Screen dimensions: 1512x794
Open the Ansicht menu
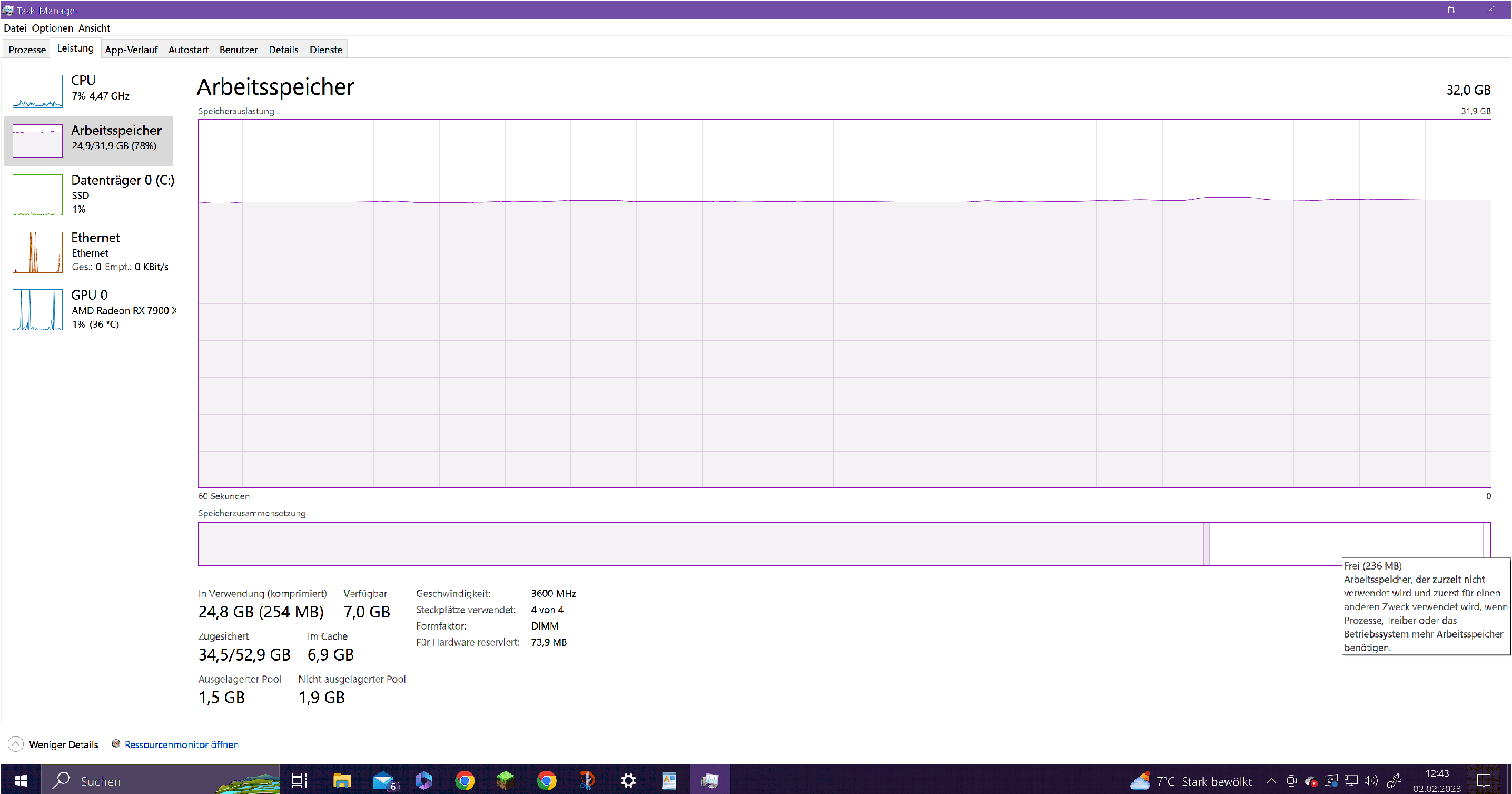click(94, 28)
